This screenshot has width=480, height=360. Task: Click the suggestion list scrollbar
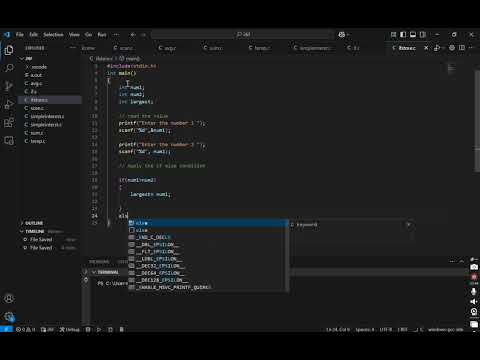click(x=287, y=255)
